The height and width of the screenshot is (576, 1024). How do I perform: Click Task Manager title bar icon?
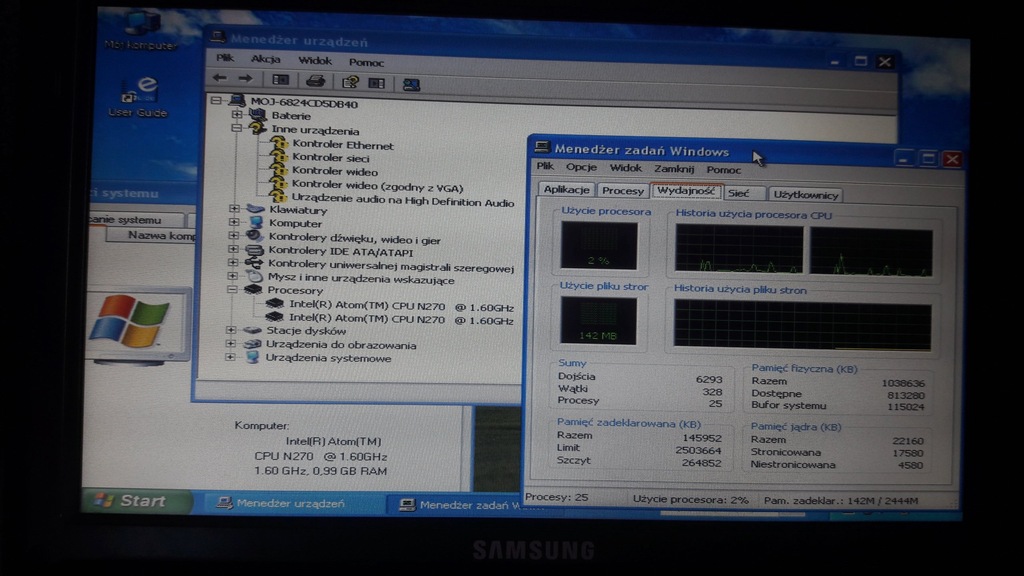[x=542, y=148]
